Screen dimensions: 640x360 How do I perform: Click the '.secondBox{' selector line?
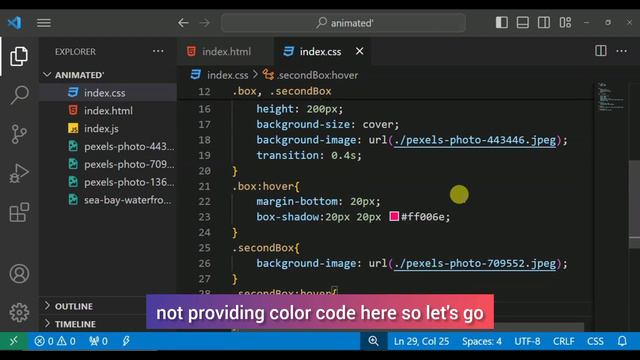click(x=266, y=248)
